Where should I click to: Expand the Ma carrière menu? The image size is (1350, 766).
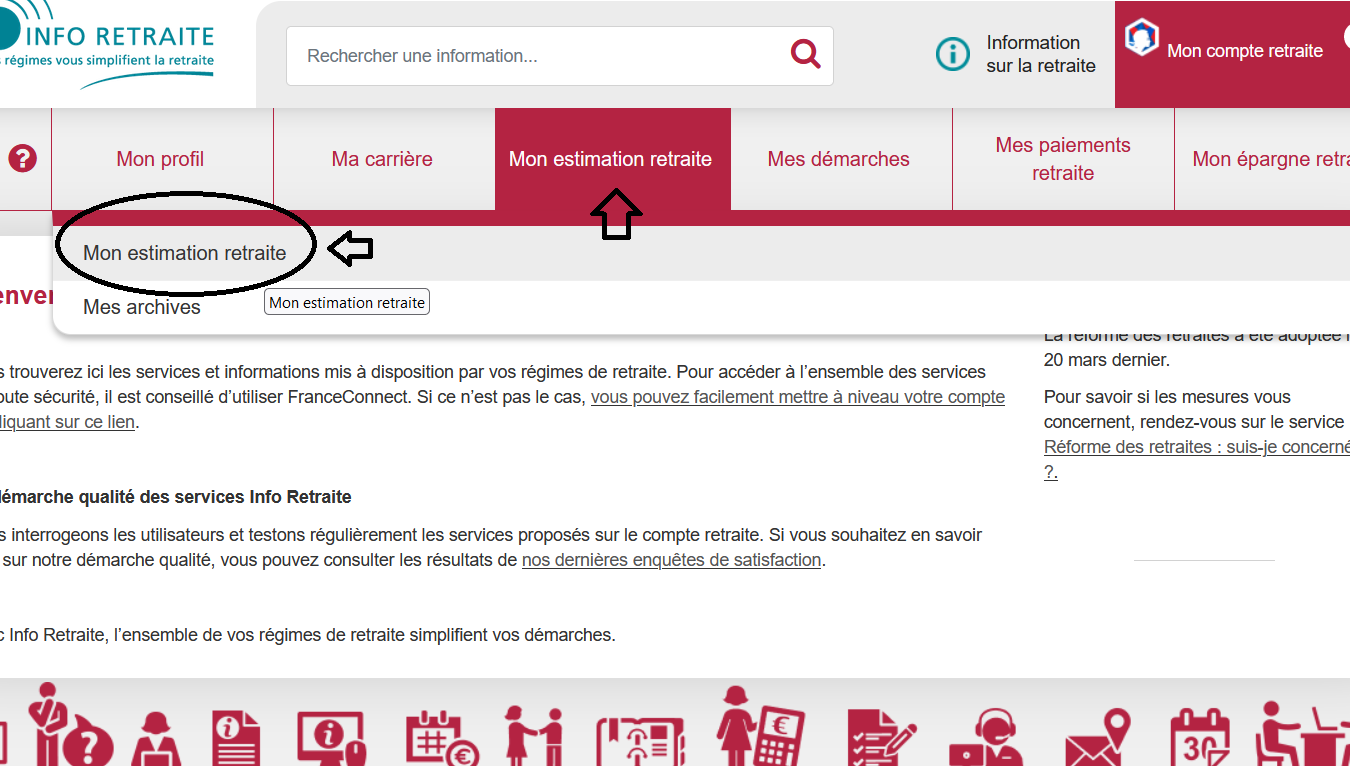pyautogui.click(x=382, y=159)
